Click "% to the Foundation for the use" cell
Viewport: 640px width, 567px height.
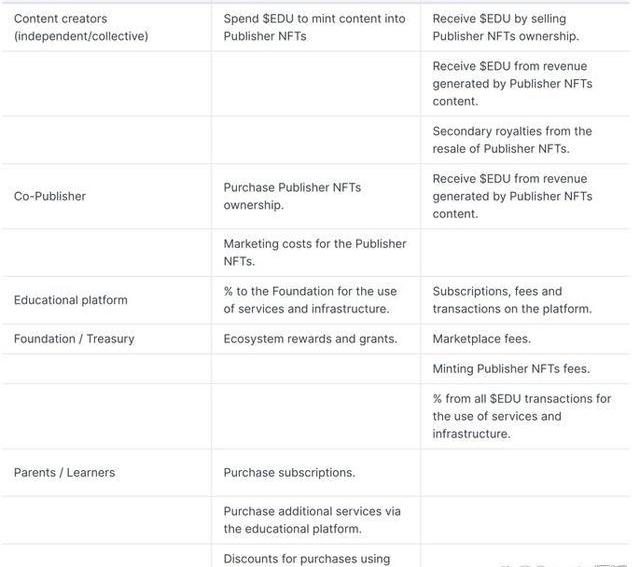(x=310, y=300)
